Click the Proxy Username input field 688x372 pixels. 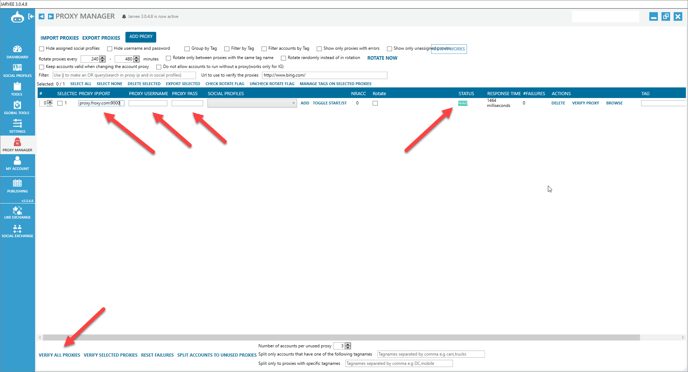(148, 103)
